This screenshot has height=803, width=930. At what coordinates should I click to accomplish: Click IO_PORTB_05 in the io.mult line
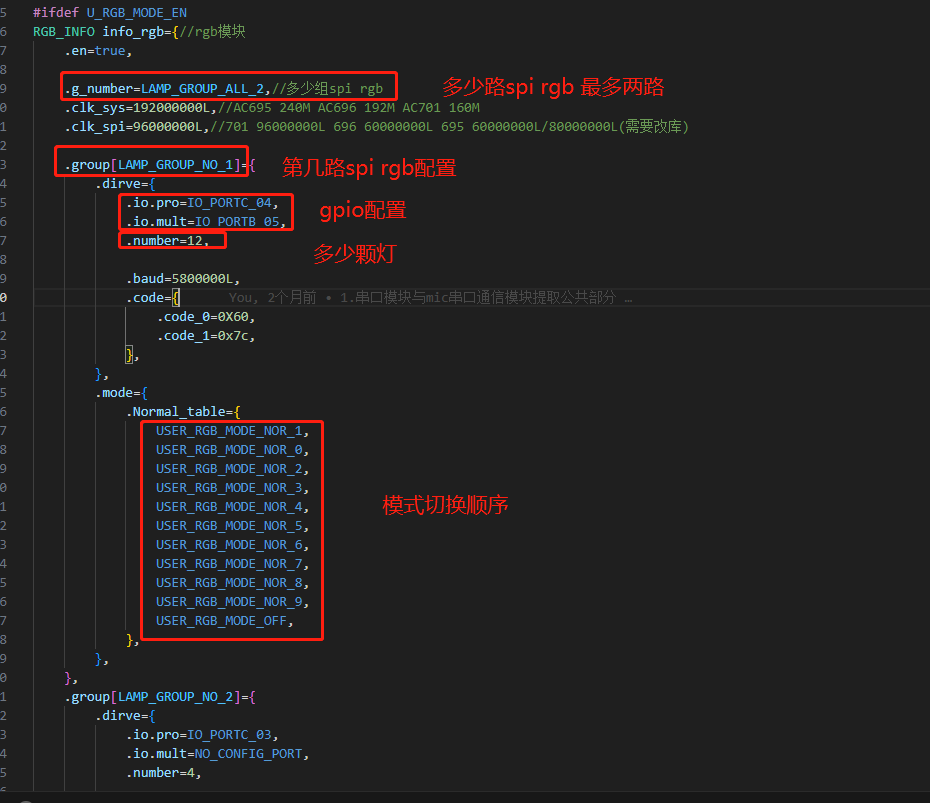(x=237, y=222)
